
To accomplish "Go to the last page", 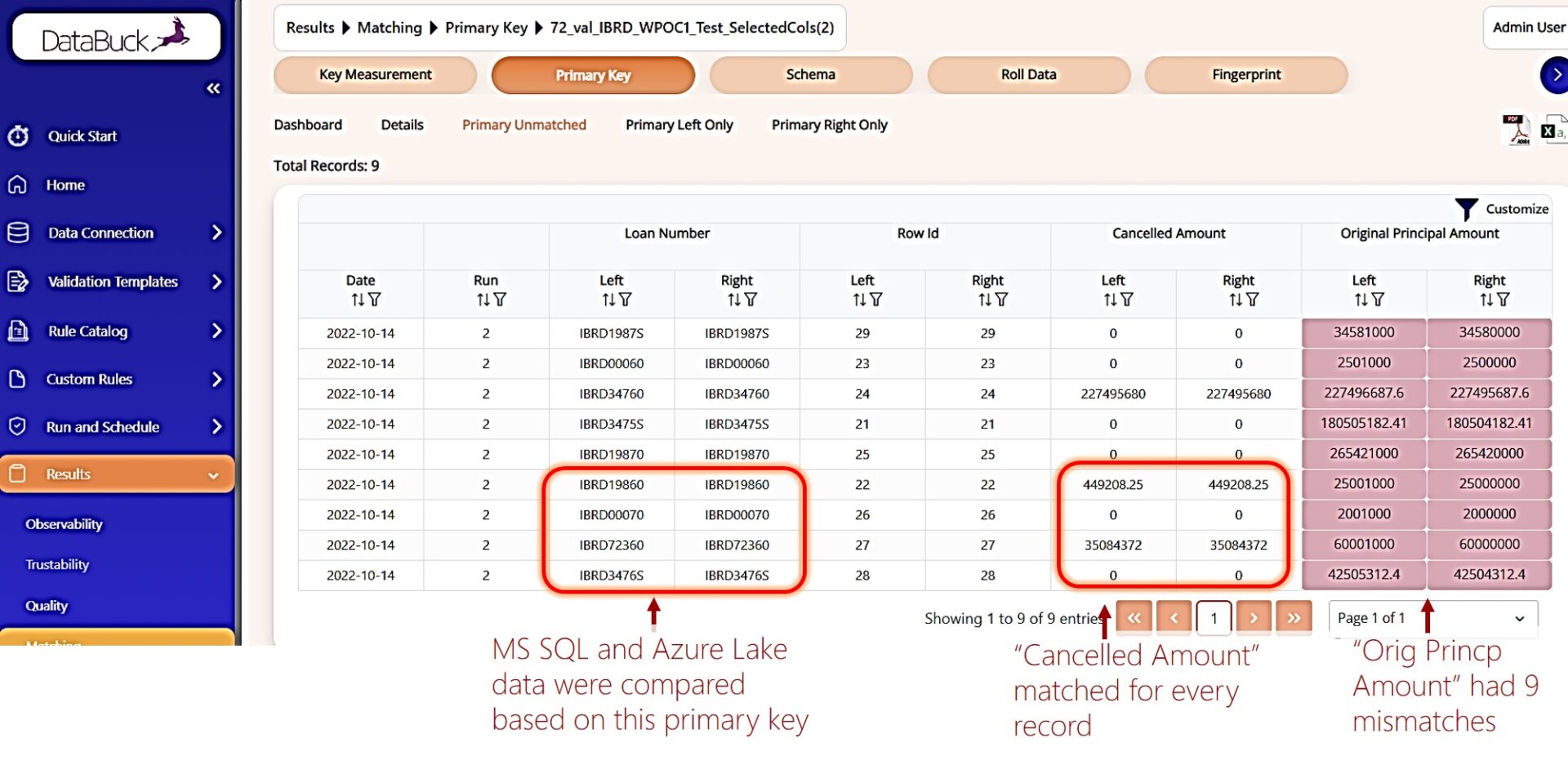I will pos(1294,618).
